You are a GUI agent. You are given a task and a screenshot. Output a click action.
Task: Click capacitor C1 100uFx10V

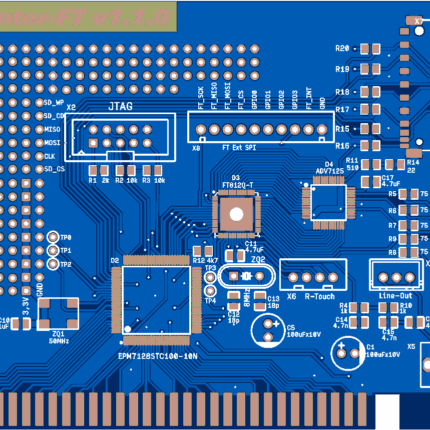[x=348, y=353]
